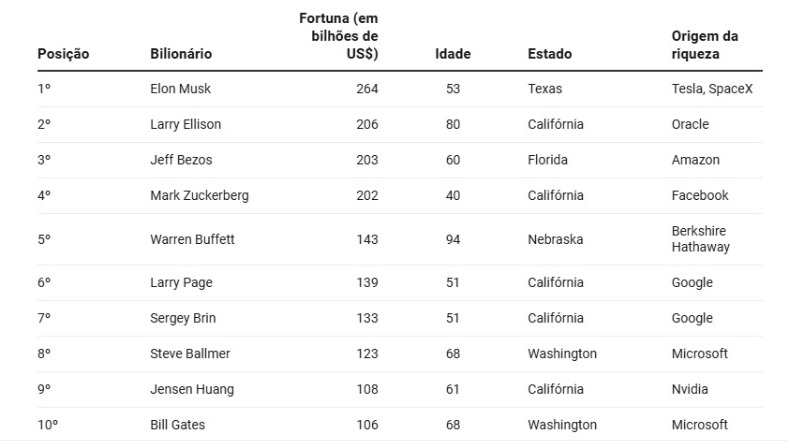Select the Elon Musk name cell
This screenshot has width=787, height=441.
click(180, 89)
